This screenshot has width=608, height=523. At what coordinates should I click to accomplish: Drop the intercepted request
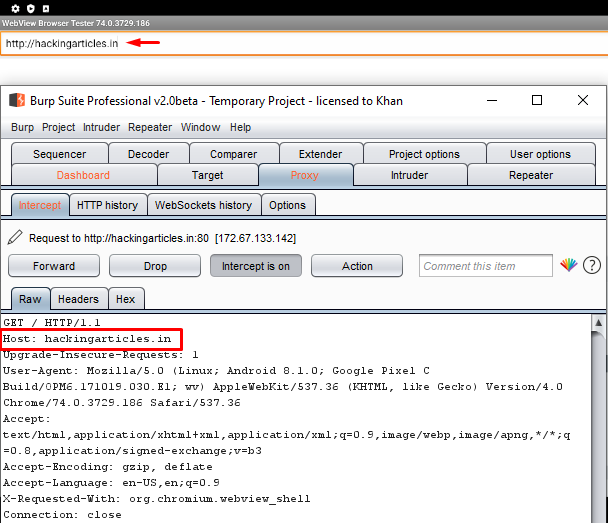(x=155, y=266)
